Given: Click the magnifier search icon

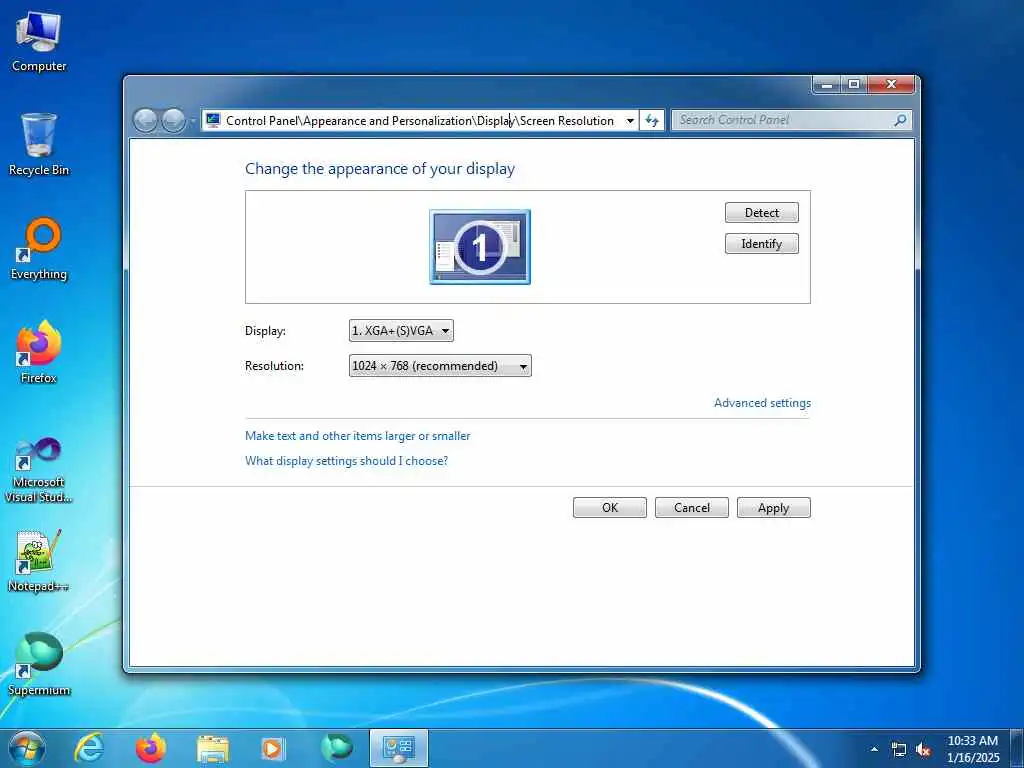Looking at the screenshot, I should click(x=900, y=120).
